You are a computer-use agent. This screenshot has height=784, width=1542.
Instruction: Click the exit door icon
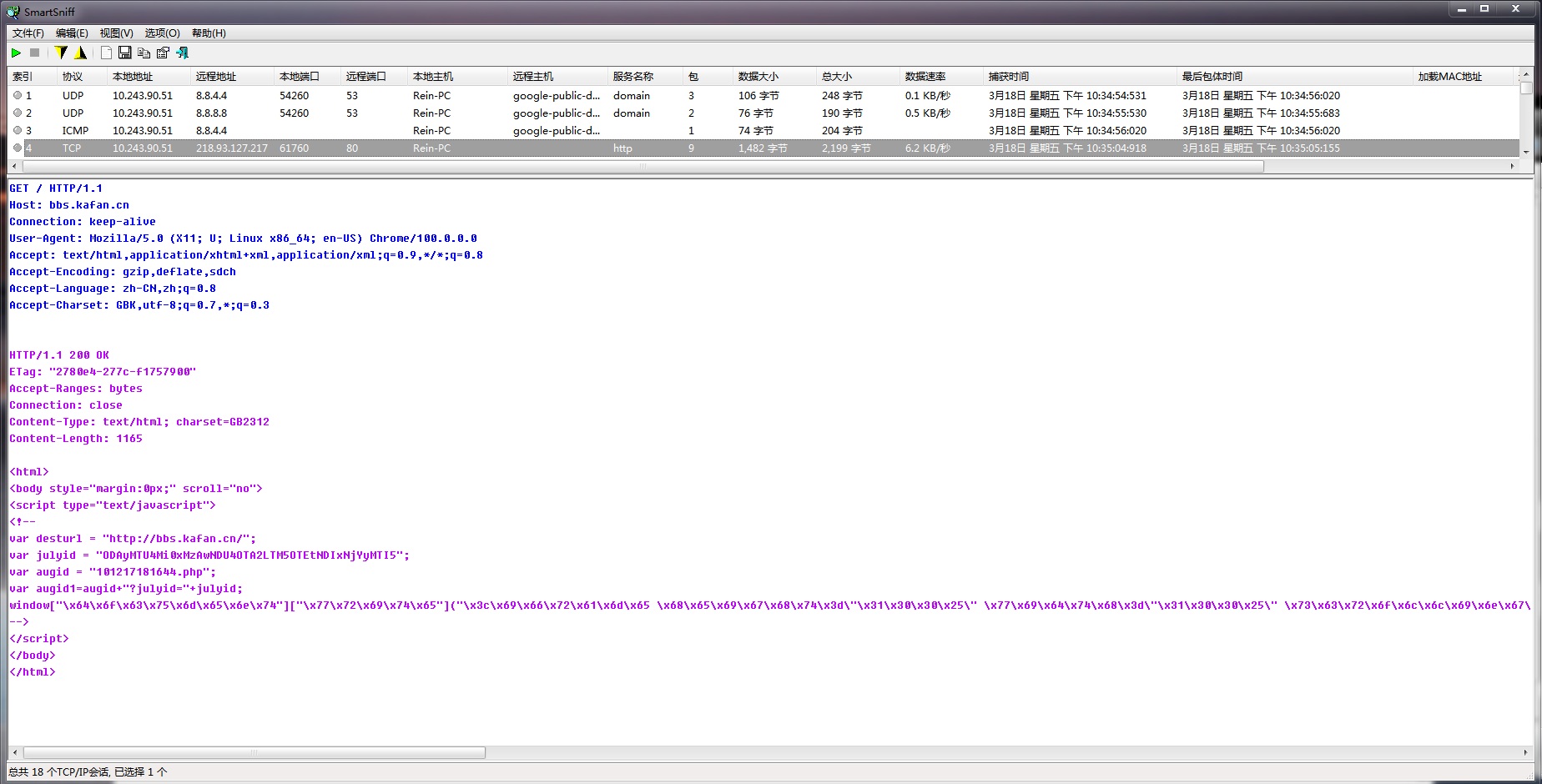tap(183, 53)
